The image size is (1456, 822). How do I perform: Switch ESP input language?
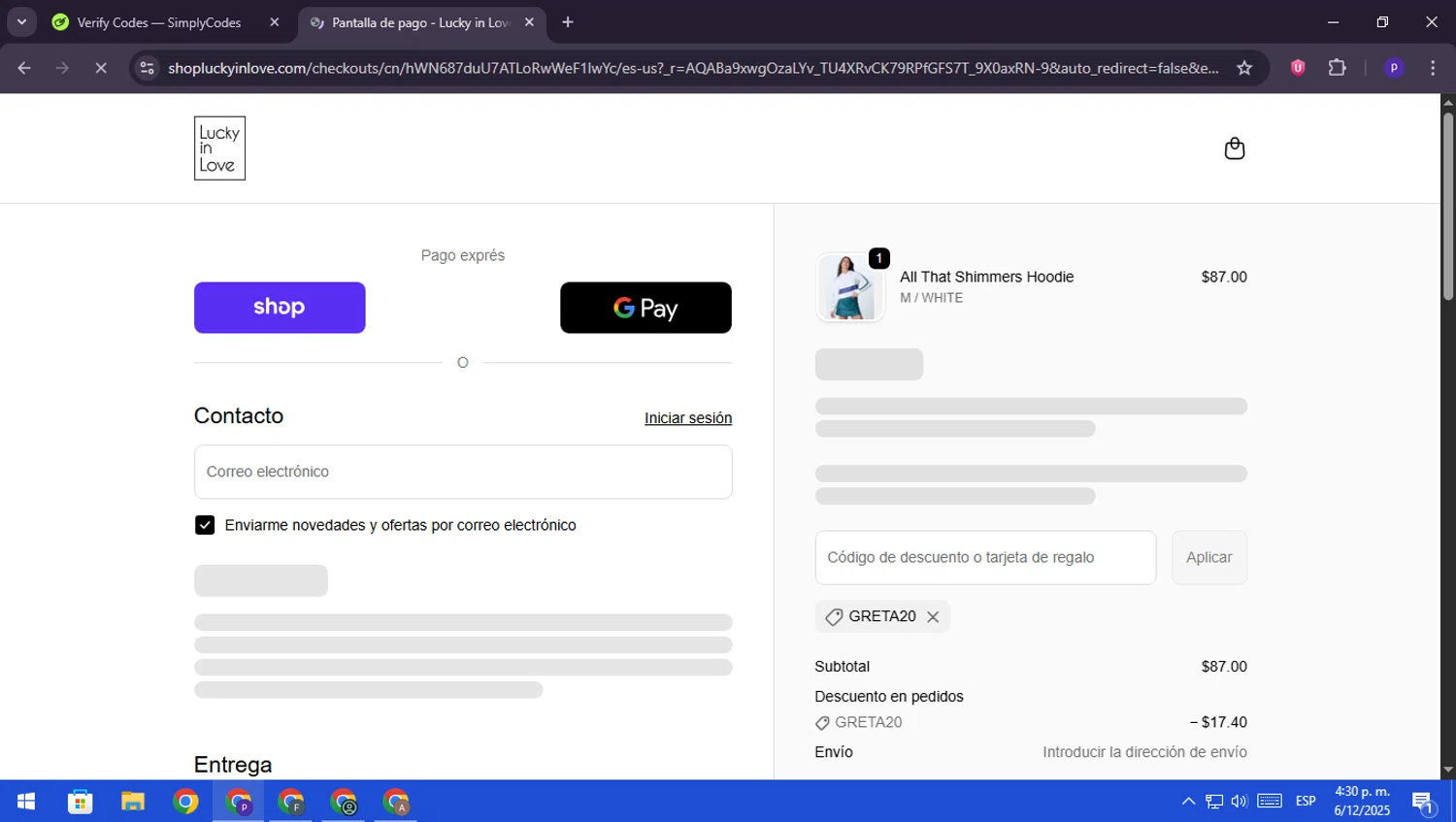[1306, 802]
